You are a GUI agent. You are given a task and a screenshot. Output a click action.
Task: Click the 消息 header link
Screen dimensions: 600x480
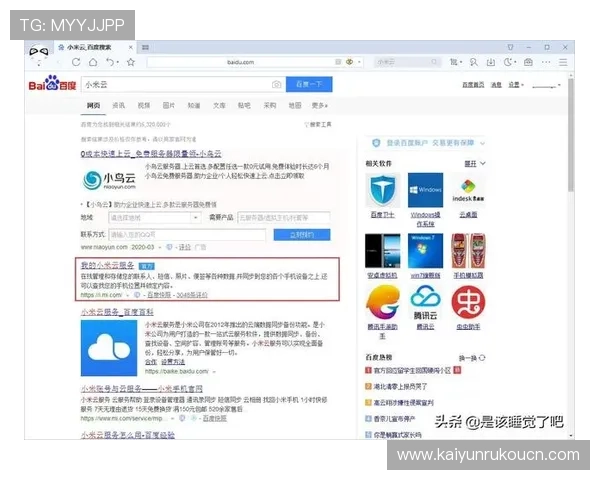coord(496,85)
